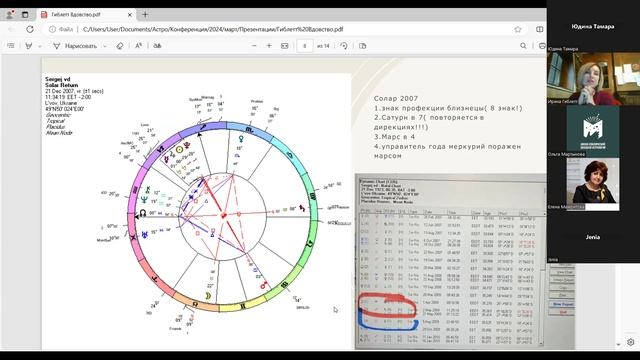Close the Гиблет Вдовство.pdf tab
The height and width of the screenshot is (360, 640).
pyautogui.click(x=130, y=15)
